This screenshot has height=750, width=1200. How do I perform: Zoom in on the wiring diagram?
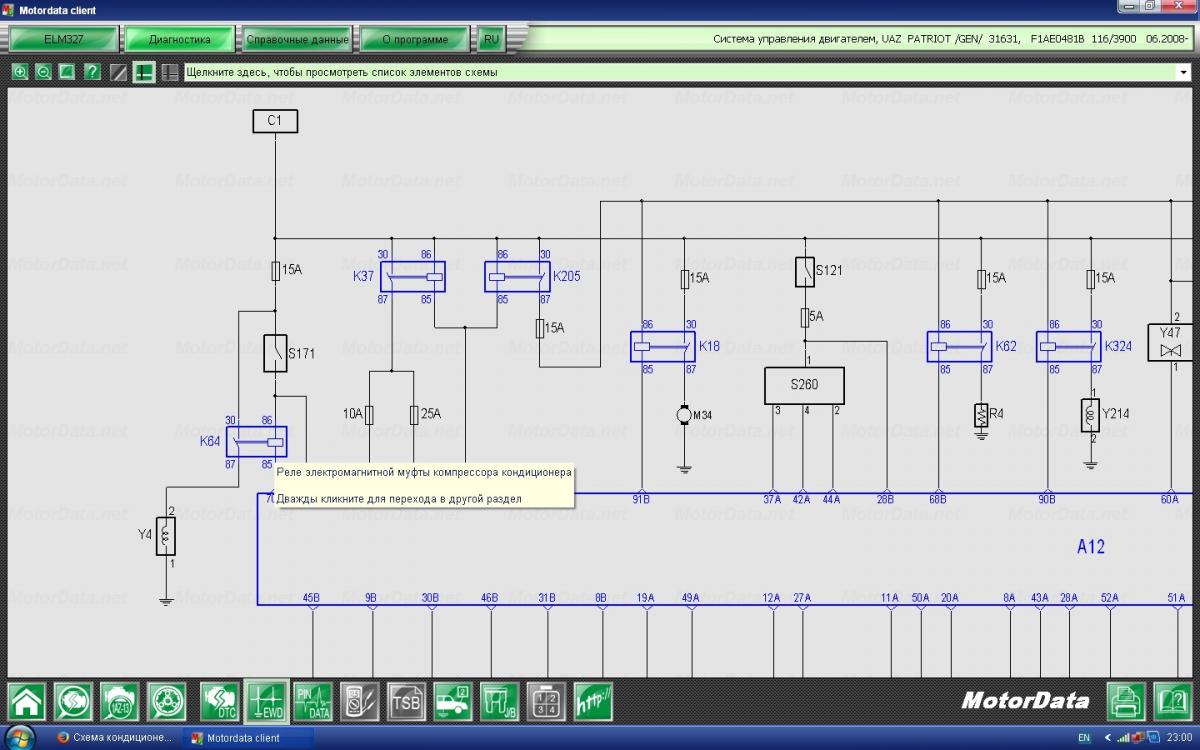tap(20, 72)
